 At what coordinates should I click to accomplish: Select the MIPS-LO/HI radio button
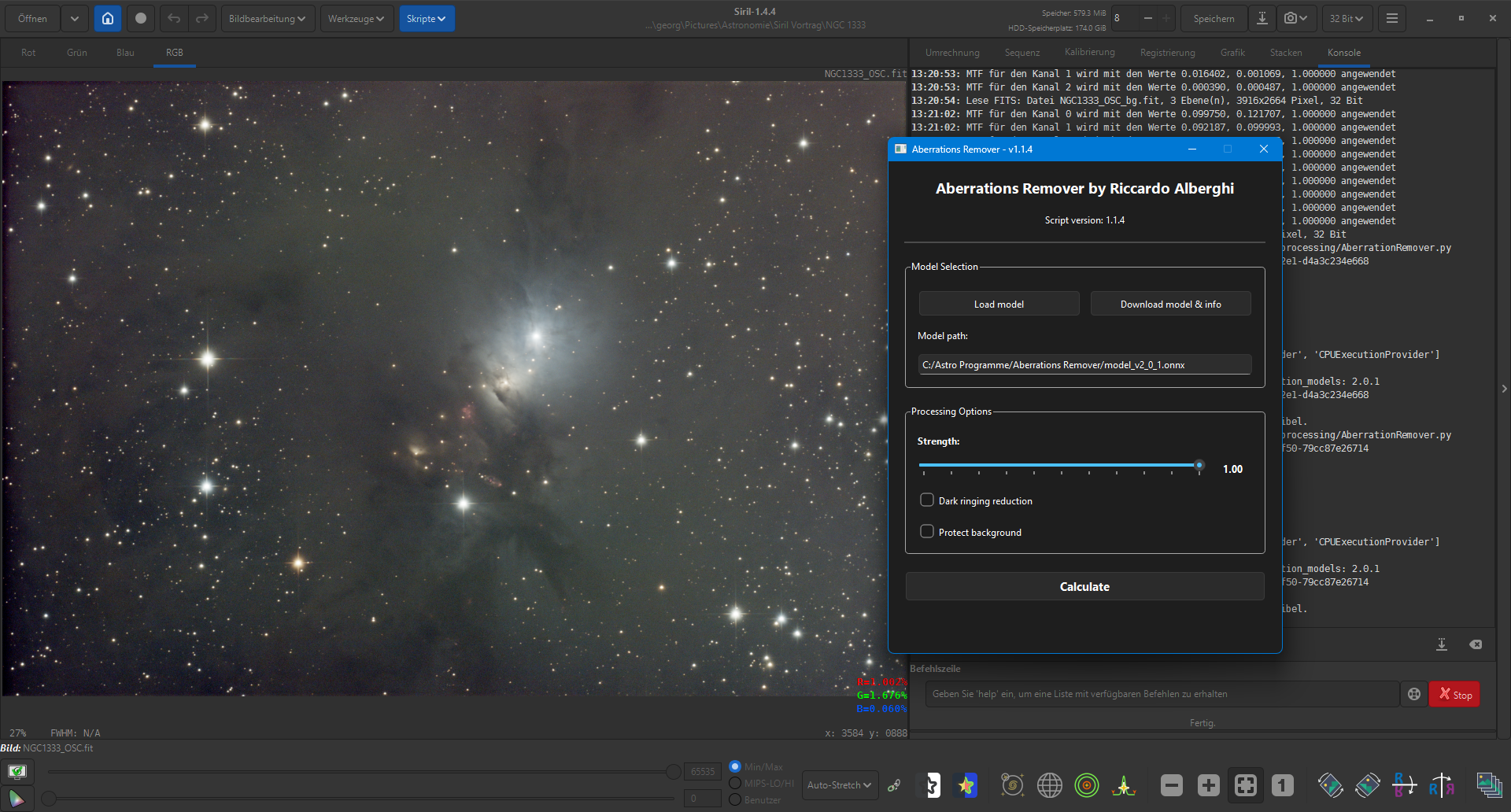click(735, 783)
